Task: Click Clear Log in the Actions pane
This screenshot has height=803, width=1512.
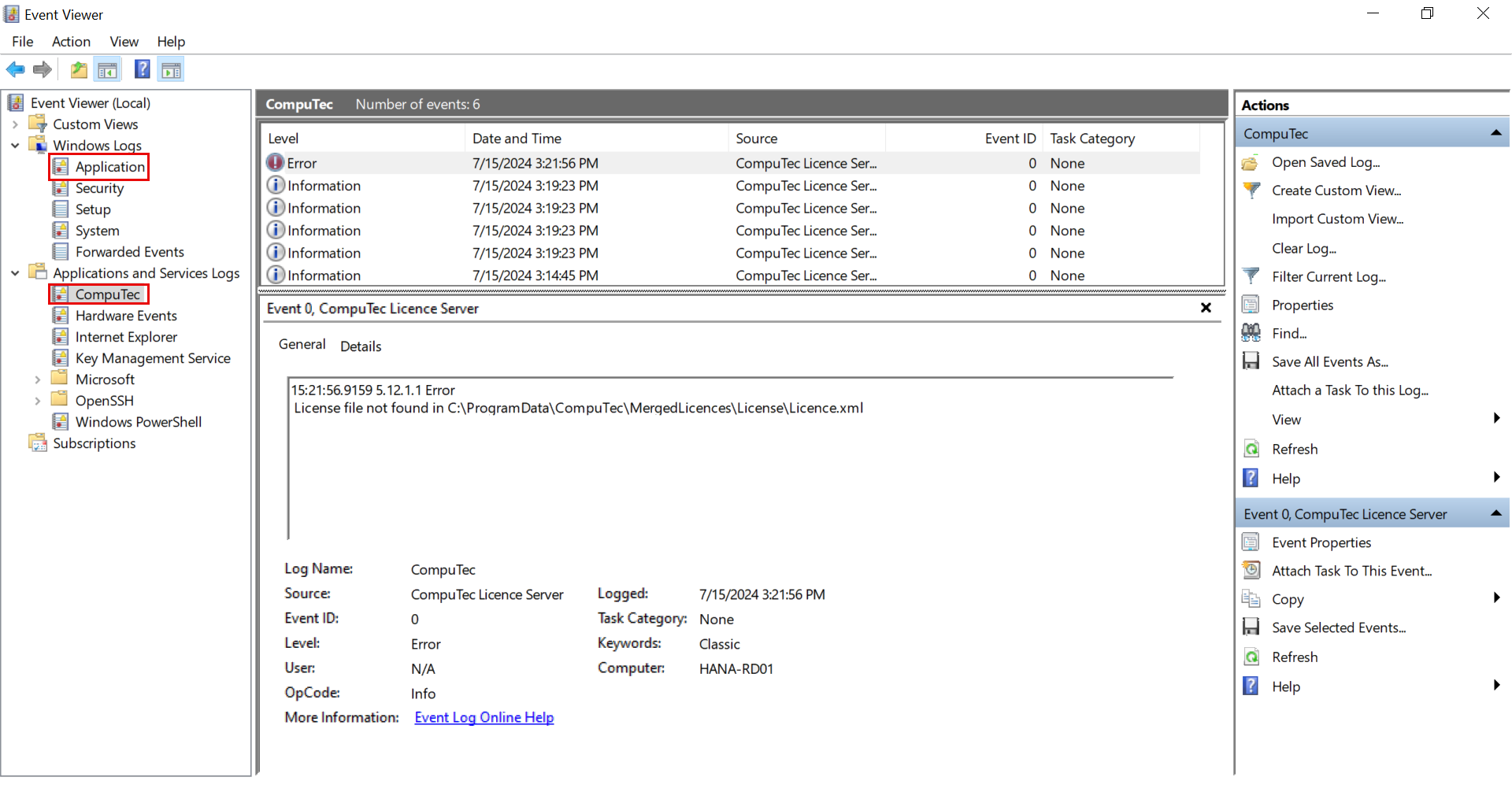Action: [1304, 248]
